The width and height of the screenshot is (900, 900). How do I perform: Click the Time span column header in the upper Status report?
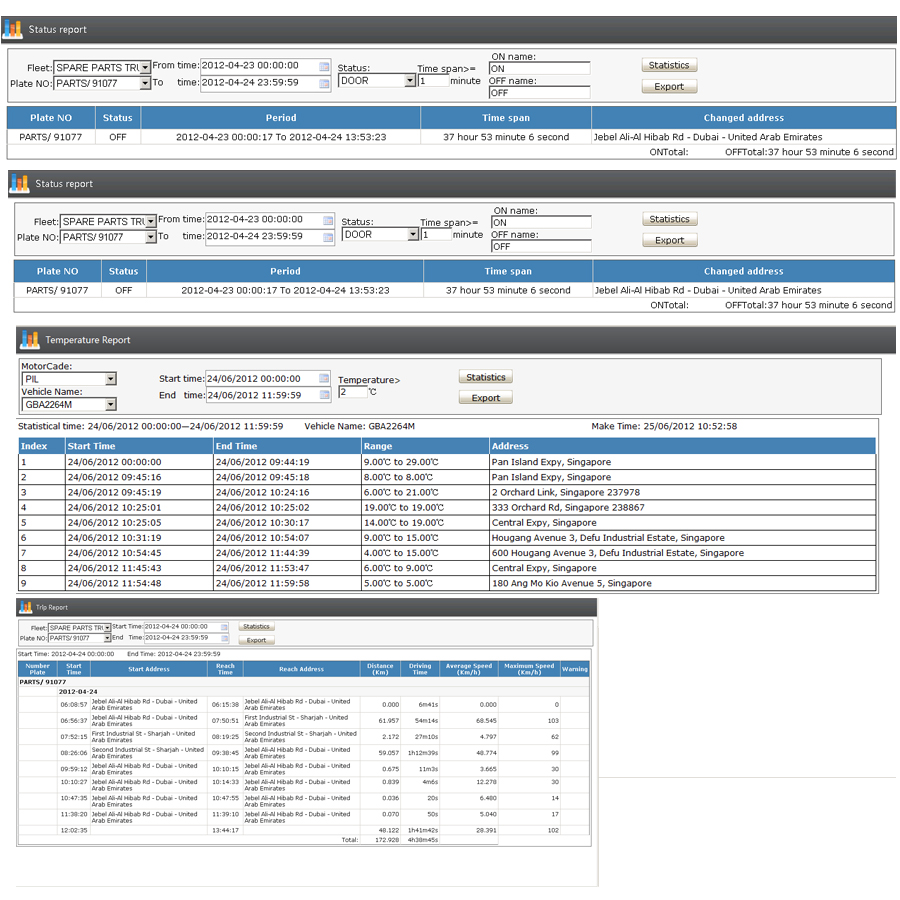[506, 118]
